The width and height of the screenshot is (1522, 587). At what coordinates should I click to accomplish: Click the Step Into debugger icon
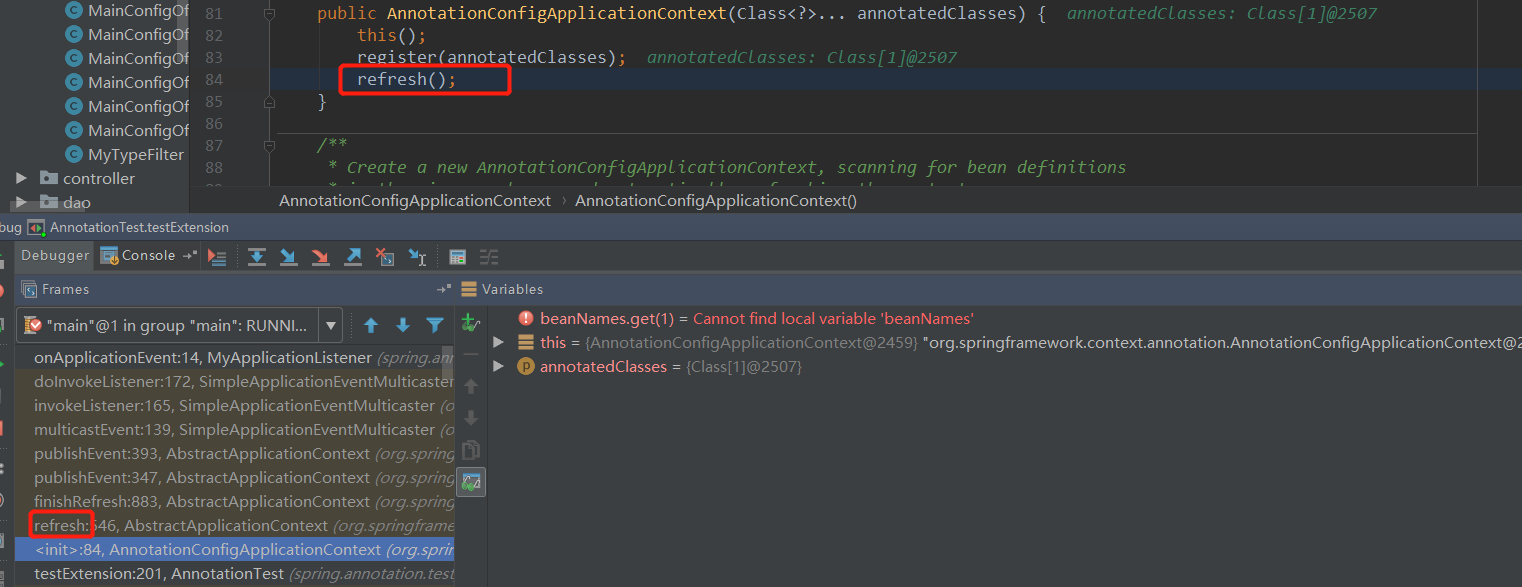tap(289, 257)
